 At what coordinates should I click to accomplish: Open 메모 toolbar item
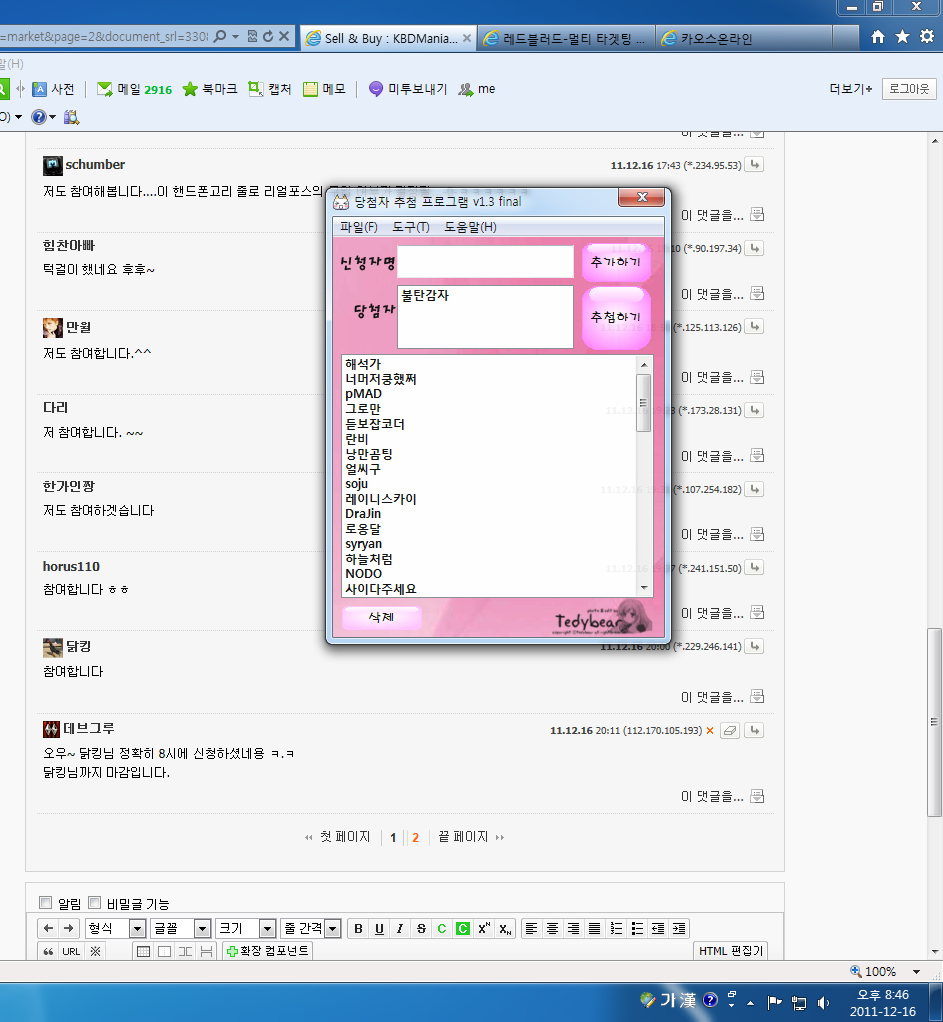coord(325,89)
